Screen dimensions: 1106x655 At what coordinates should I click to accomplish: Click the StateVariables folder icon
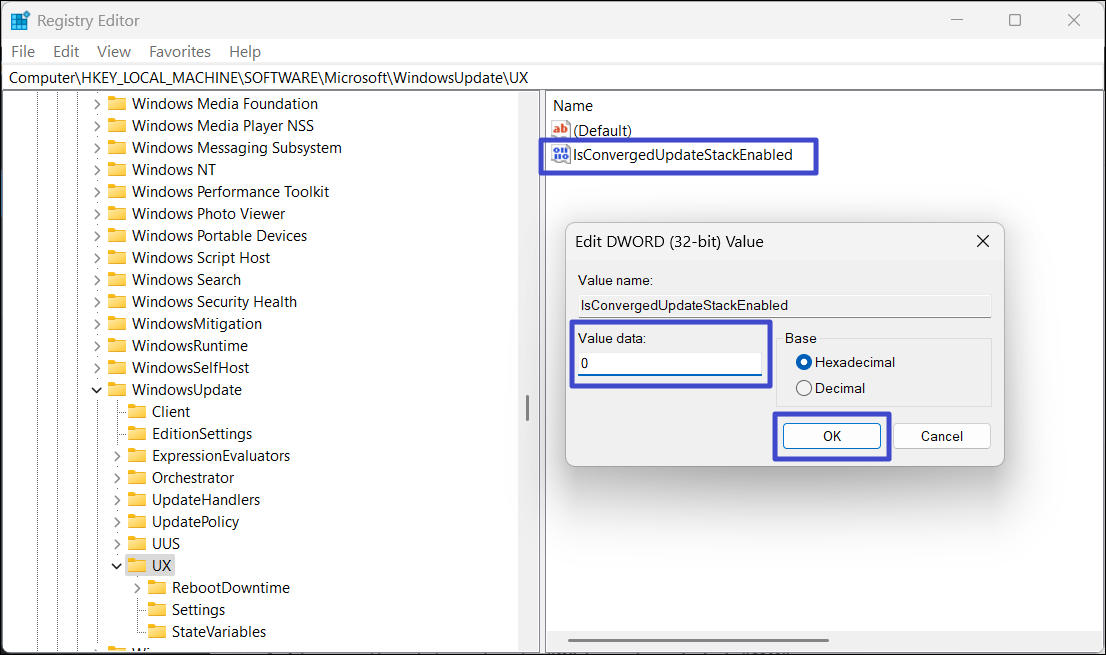pos(157,632)
